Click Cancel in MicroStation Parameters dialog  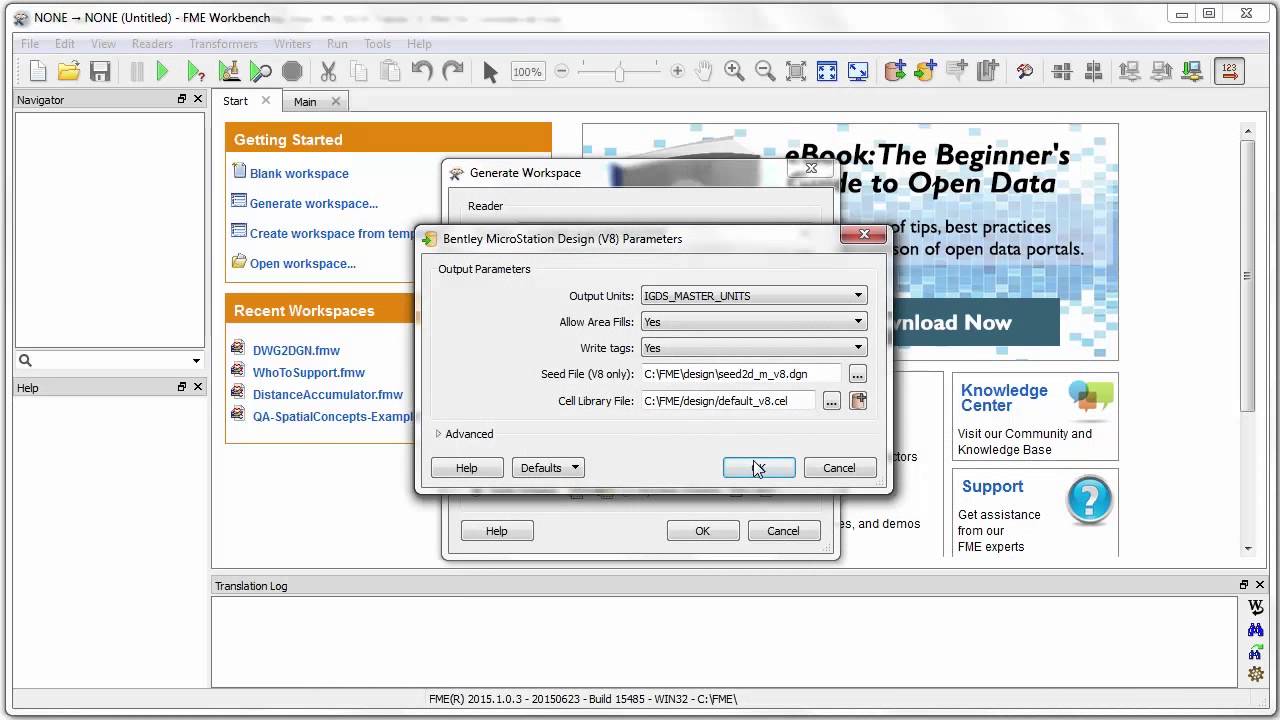pyautogui.click(x=839, y=468)
